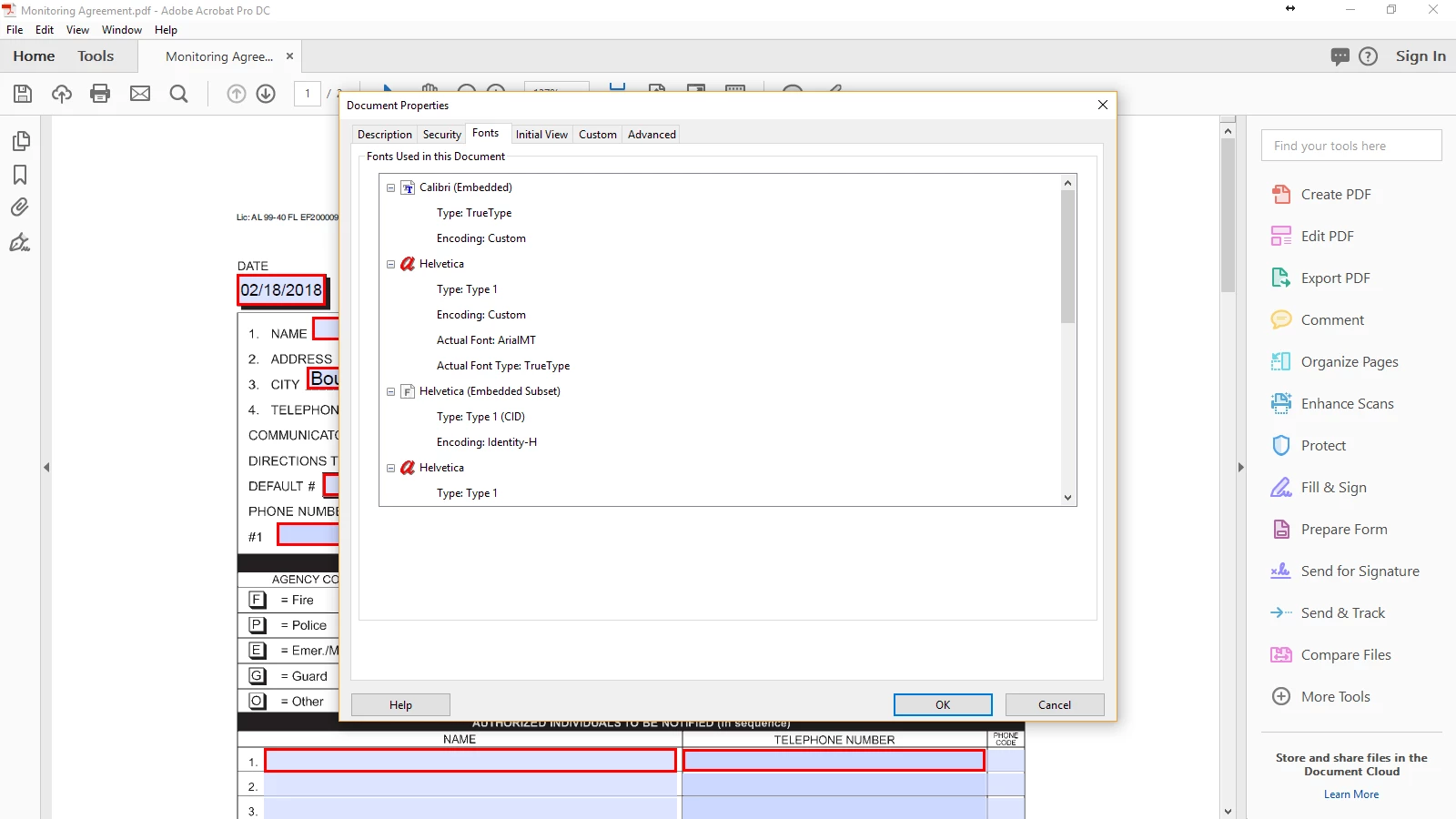Viewport: 1456px width, 819px height.
Task: Click authorized individual row 1 NAME field
Action: pos(470,761)
